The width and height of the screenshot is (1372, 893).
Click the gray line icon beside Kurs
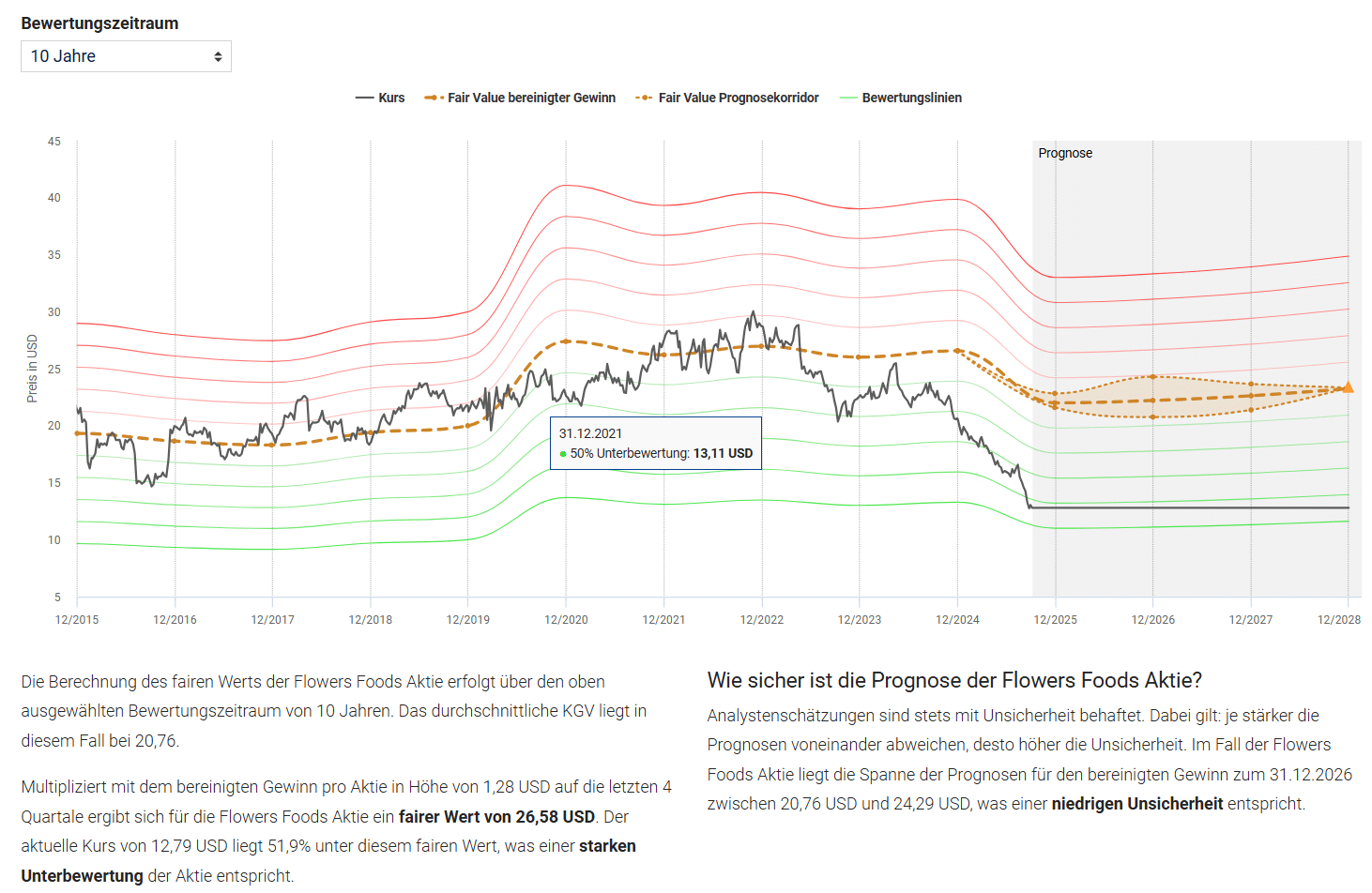[x=364, y=98]
